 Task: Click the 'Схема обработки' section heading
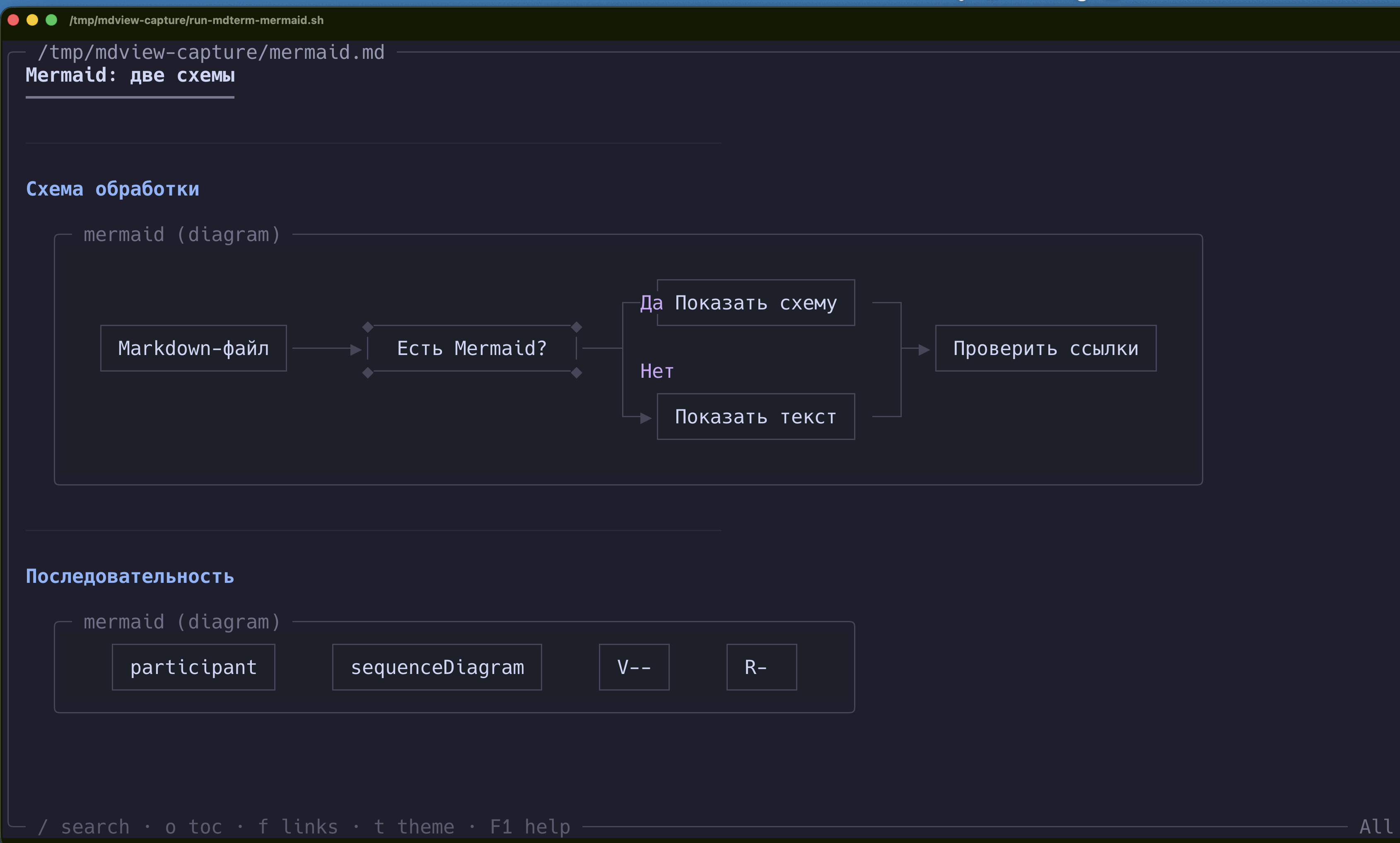click(112, 189)
